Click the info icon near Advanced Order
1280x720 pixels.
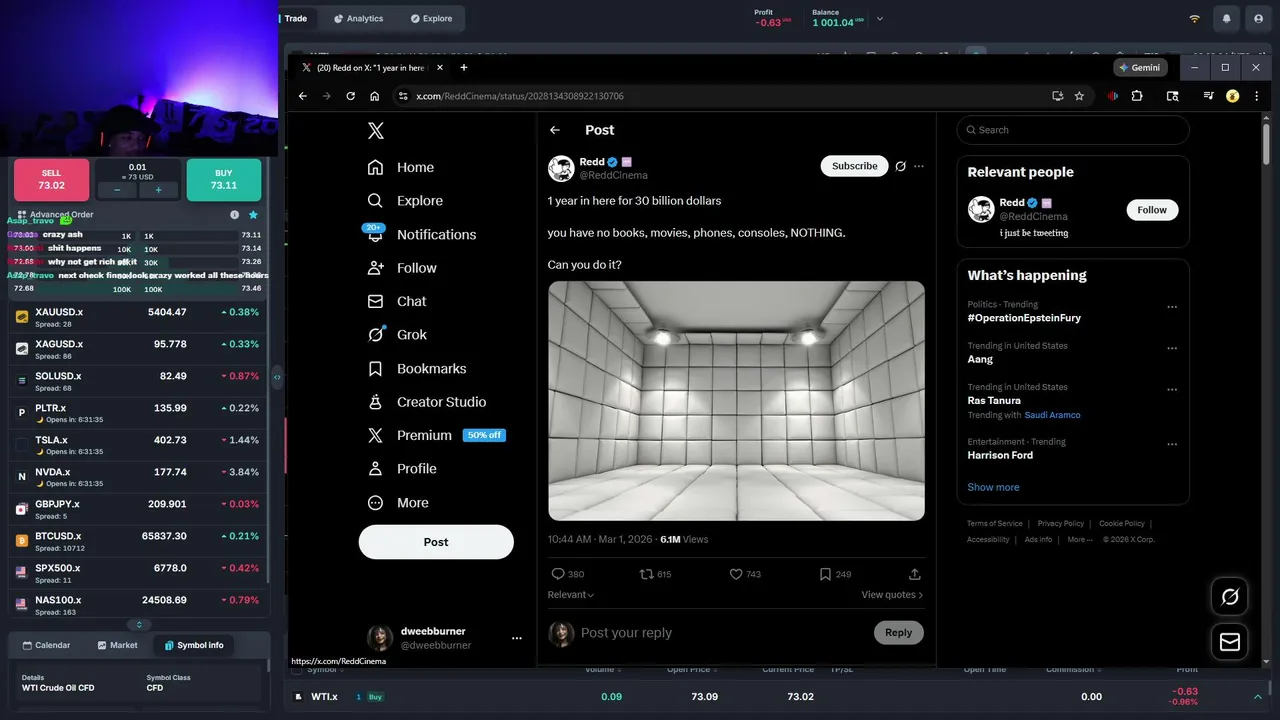234,215
